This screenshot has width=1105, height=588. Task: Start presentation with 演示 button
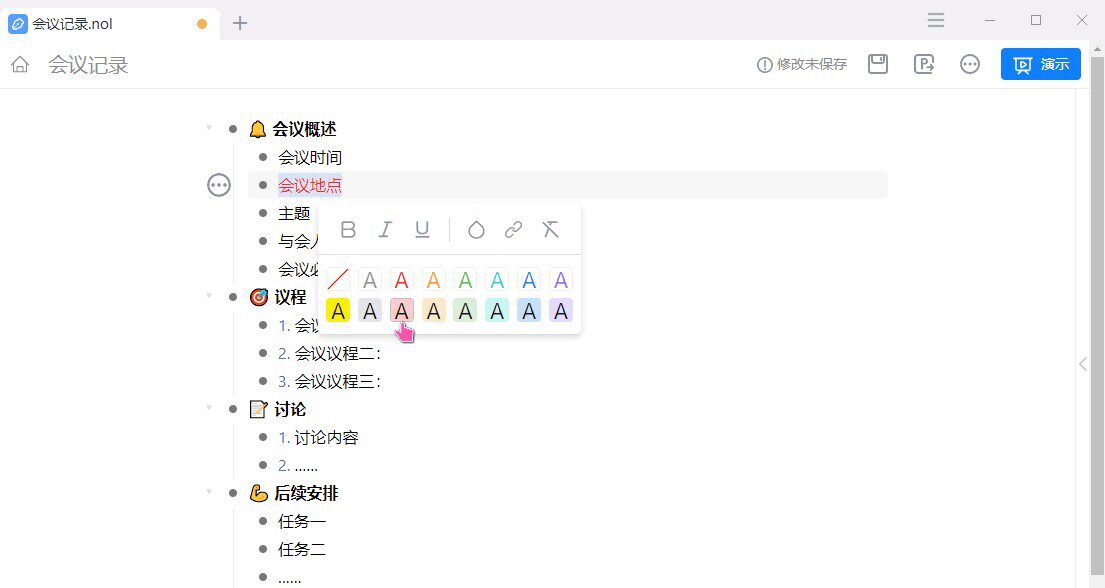click(1040, 64)
